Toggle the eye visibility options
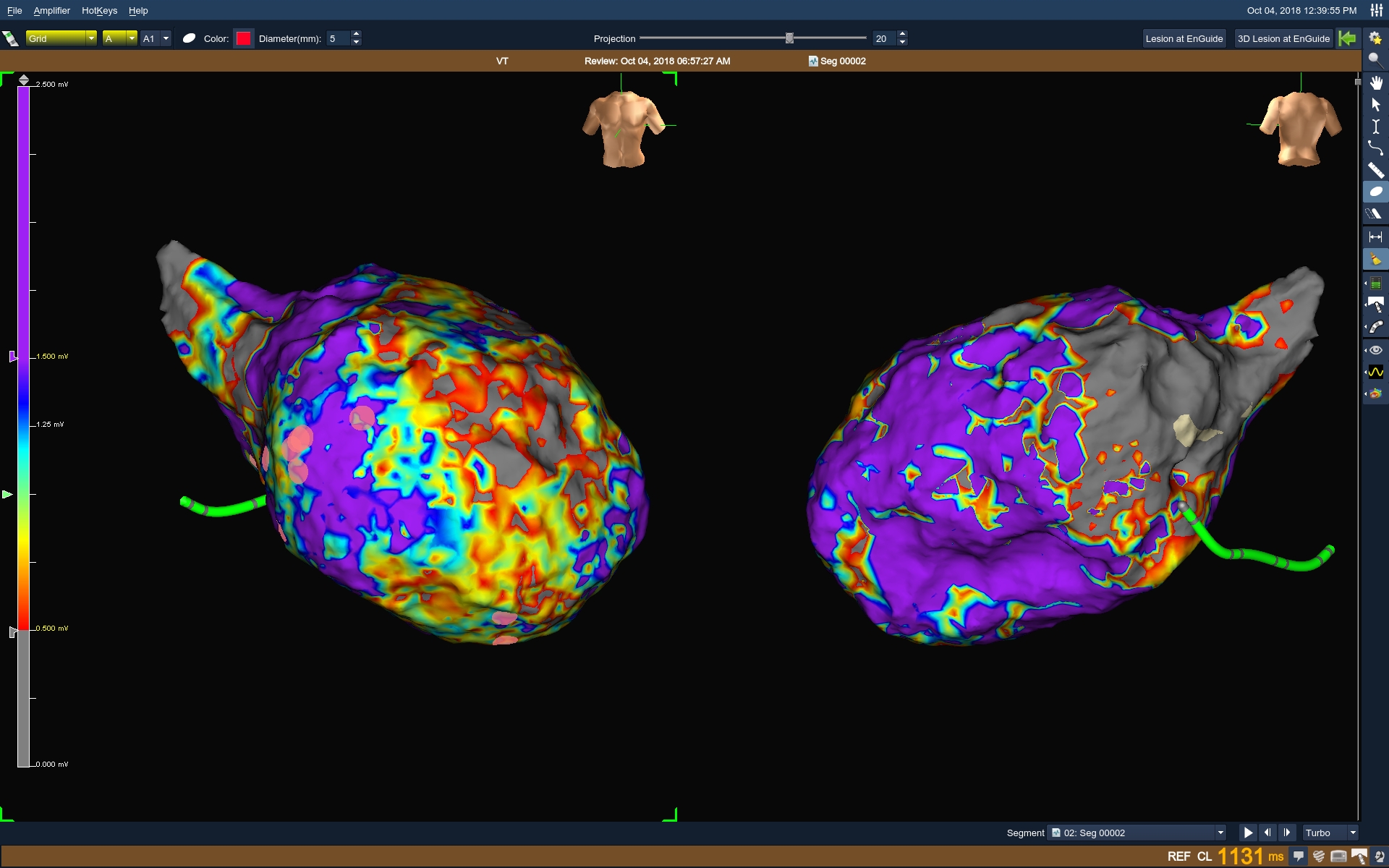1389x868 pixels. [x=1375, y=350]
